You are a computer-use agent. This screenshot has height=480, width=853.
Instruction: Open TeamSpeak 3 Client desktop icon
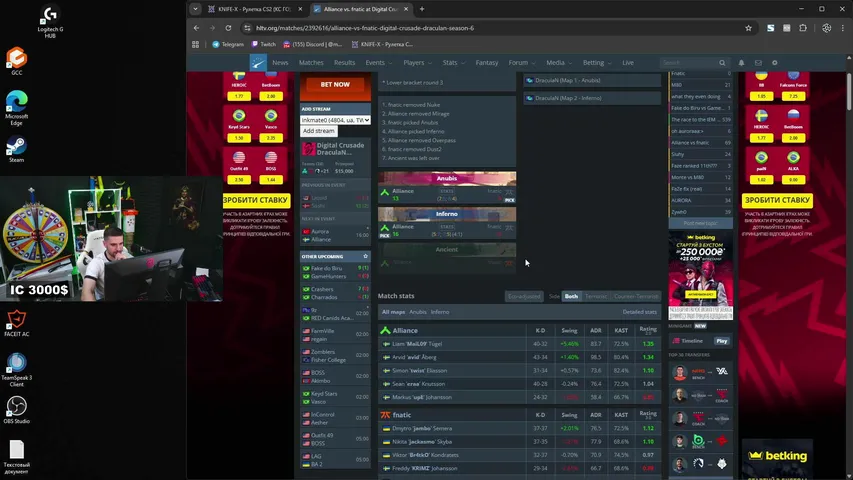16,365
